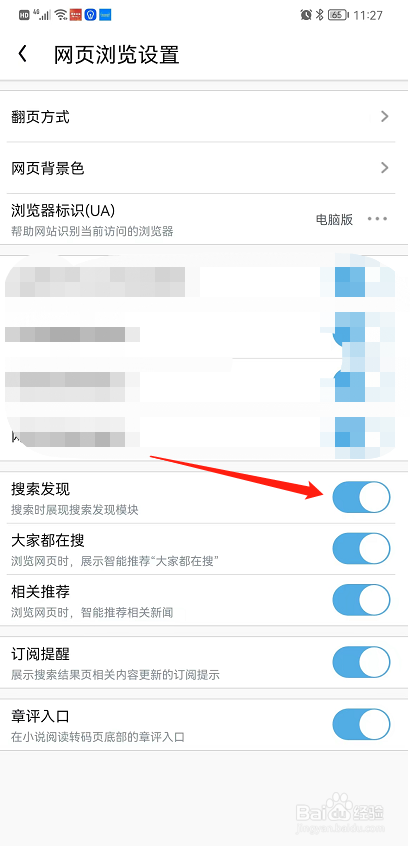The image size is (413, 846).
Task: Tap 浏览器标识(UA) label
Action: tap(64, 210)
